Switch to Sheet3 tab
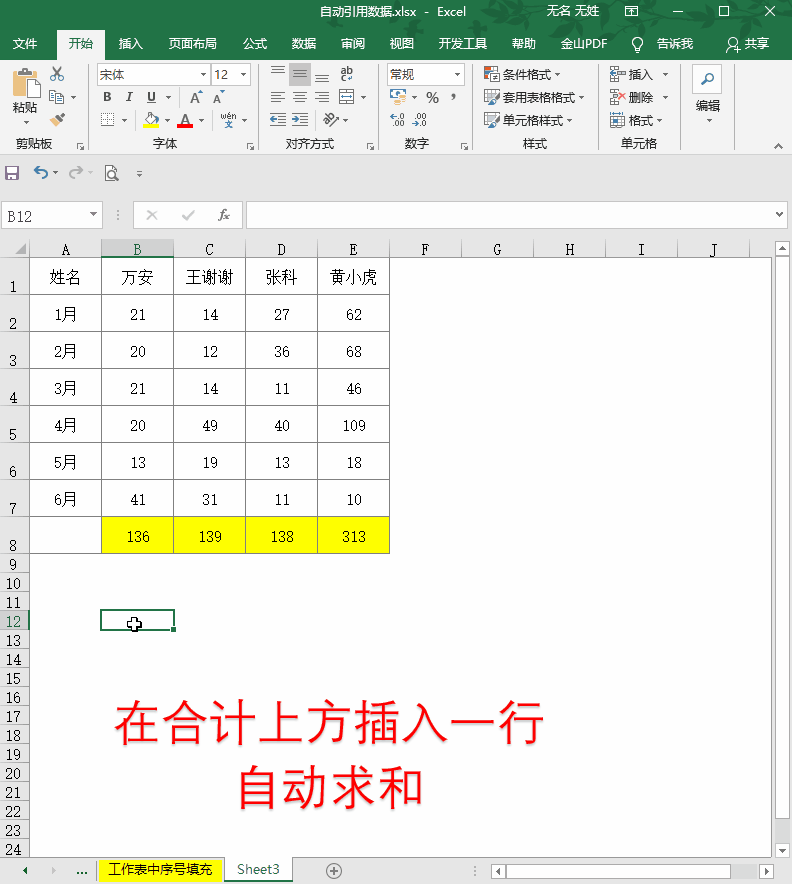This screenshot has width=792, height=884. click(258, 869)
